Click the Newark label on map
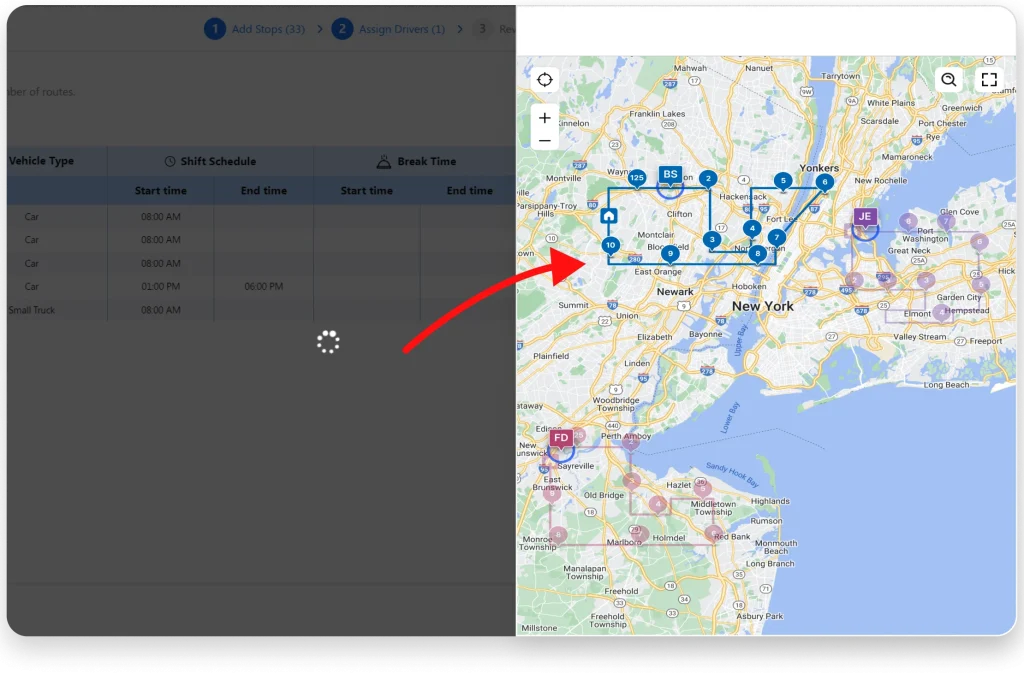 [675, 292]
